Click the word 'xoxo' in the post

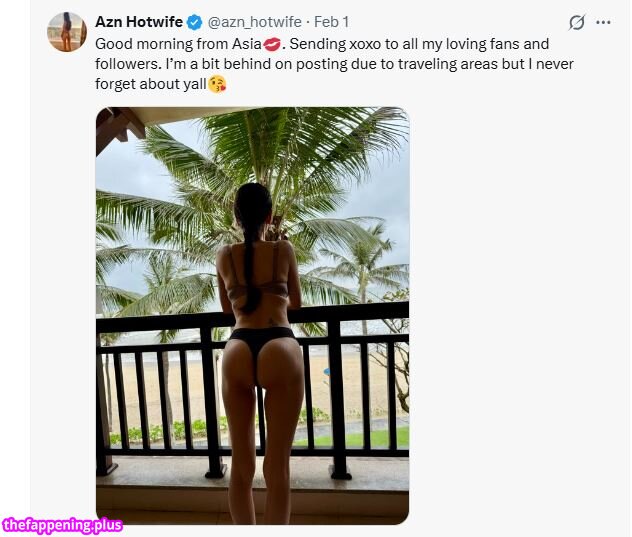(365, 44)
